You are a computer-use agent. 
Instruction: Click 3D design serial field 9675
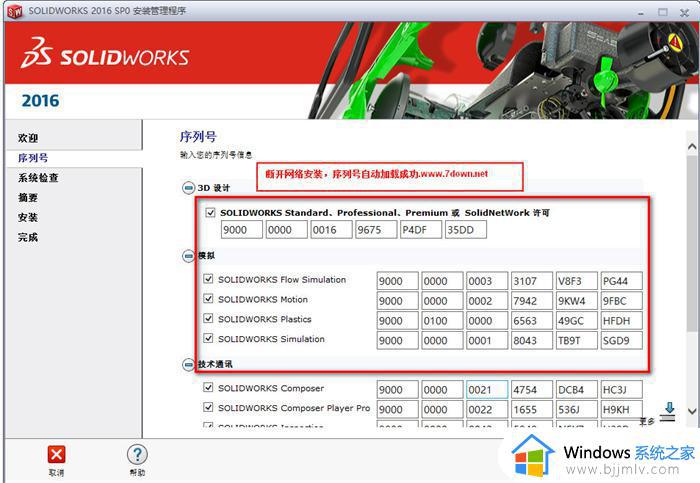[376, 230]
